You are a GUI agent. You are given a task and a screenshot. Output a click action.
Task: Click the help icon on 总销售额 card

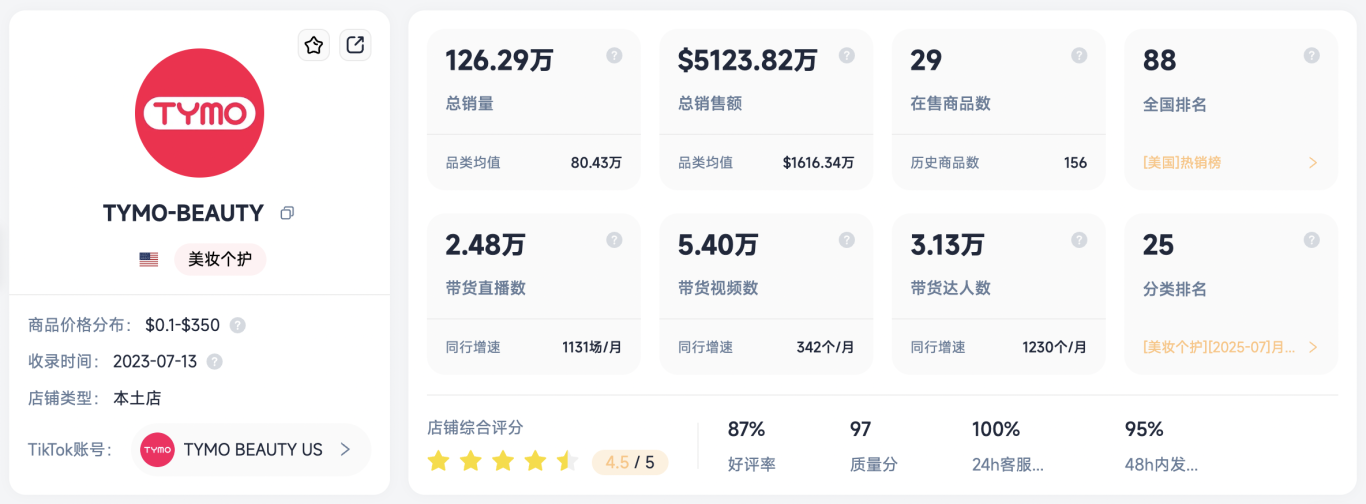tap(847, 56)
